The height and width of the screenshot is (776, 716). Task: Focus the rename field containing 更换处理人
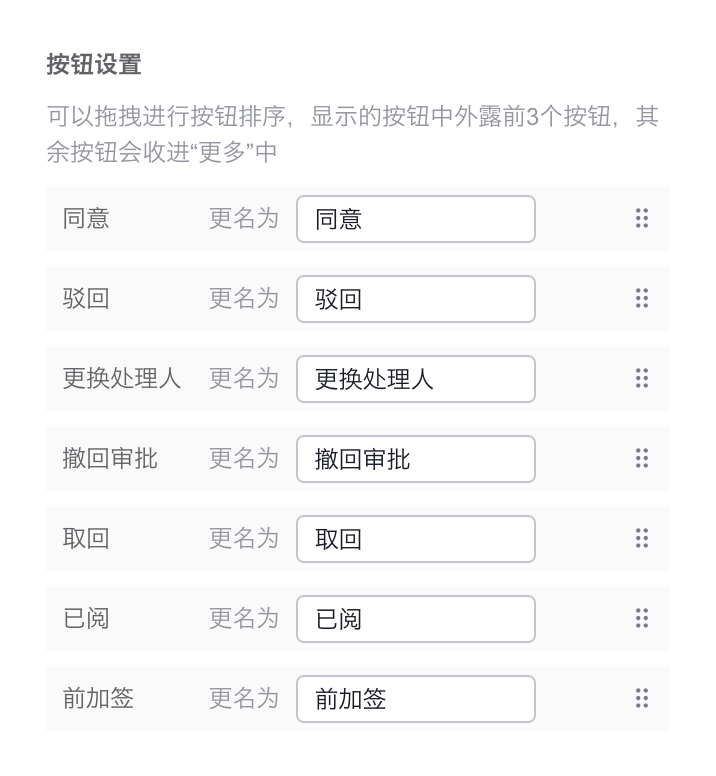(416, 379)
